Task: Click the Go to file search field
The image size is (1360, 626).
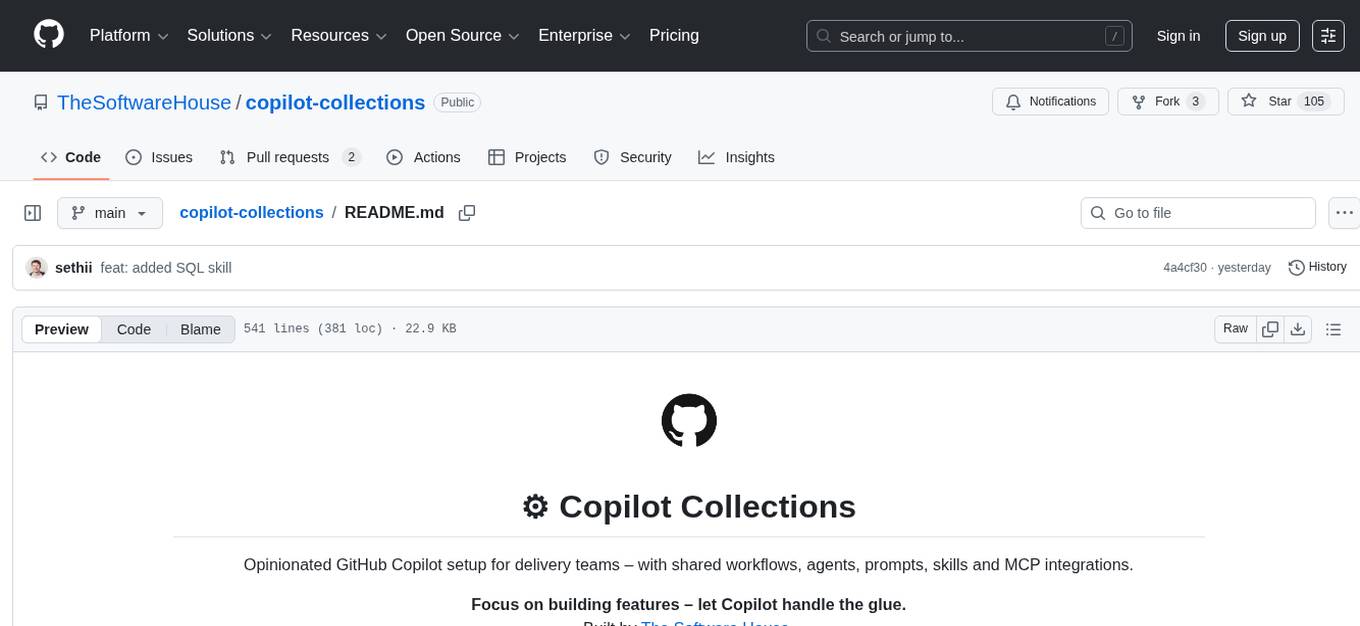Action: click(1197, 212)
